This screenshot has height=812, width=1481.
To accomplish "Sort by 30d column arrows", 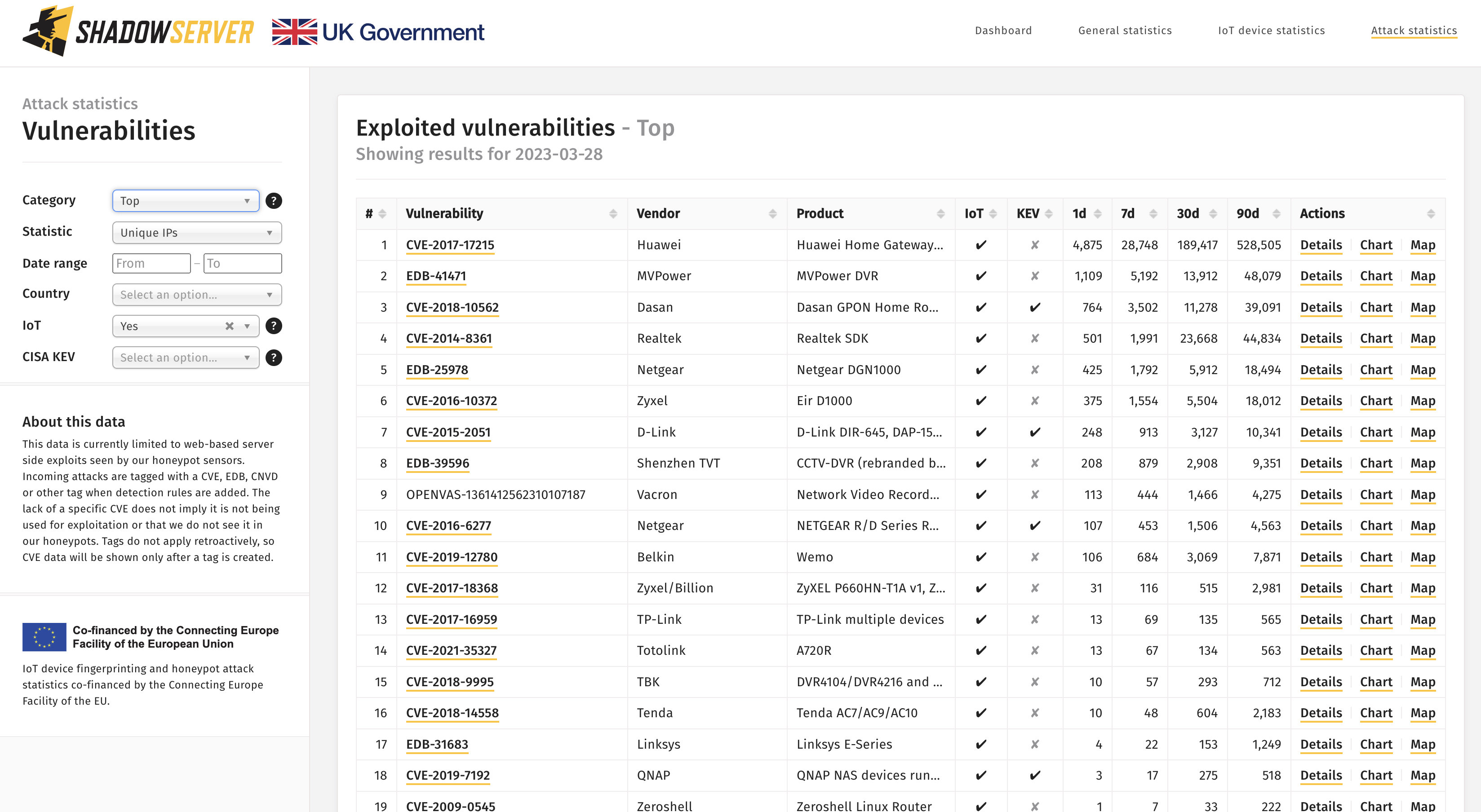I will point(1213,214).
